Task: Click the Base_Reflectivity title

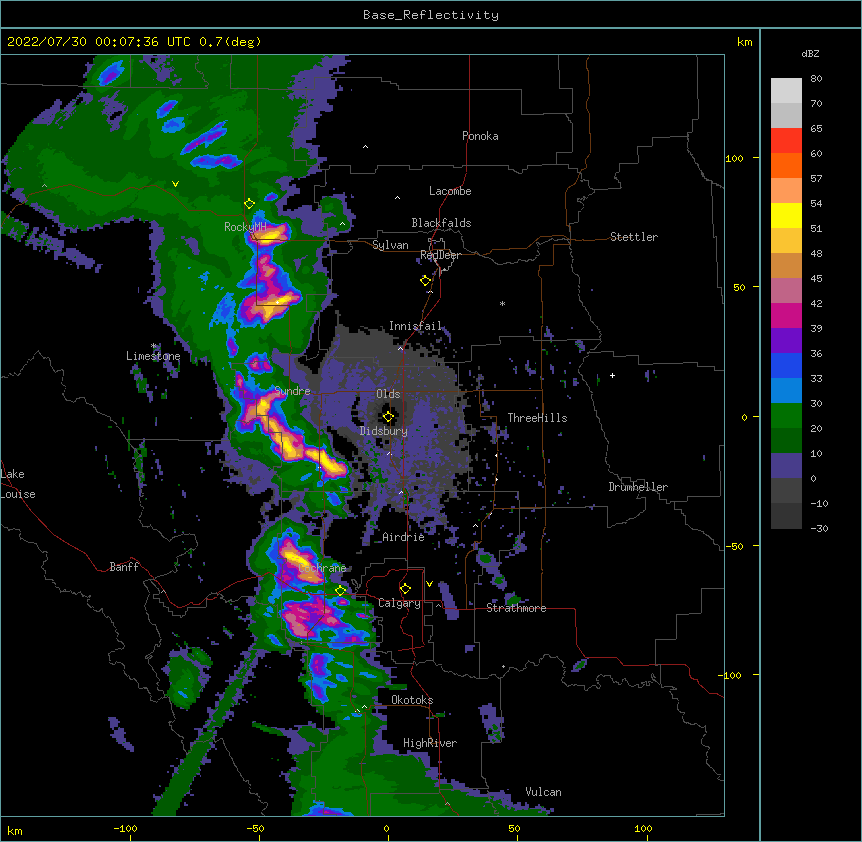Action: [431, 15]
